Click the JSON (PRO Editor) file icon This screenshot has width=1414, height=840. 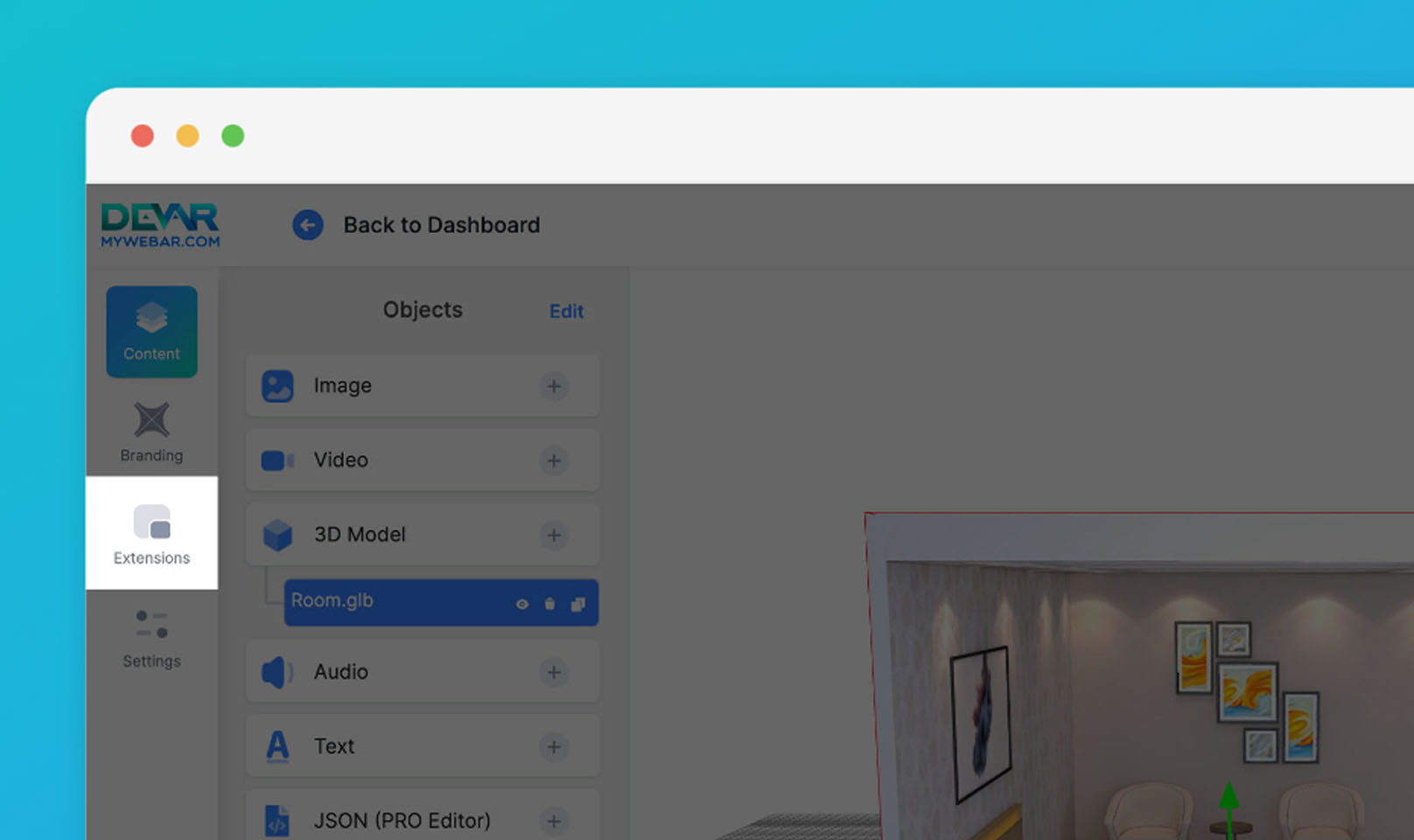click(276, 821)
